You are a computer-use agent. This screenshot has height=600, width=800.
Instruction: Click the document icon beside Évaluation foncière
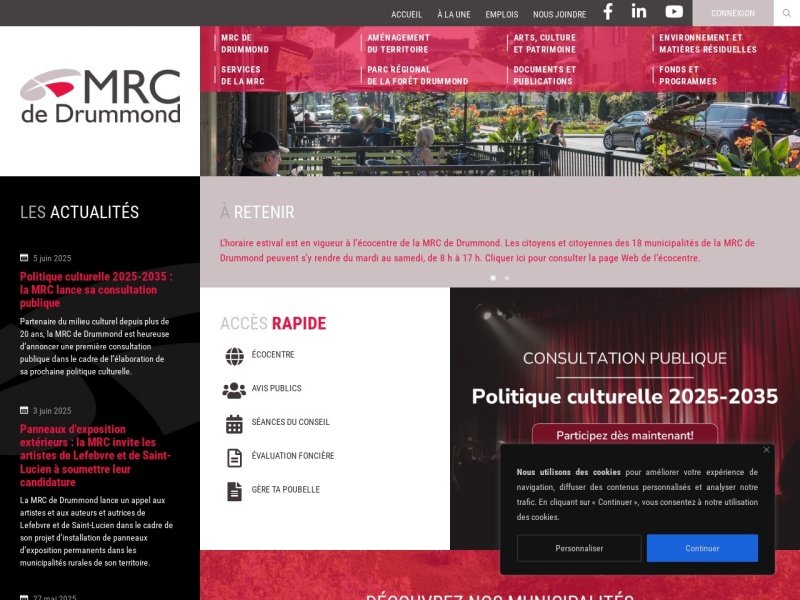coord(234,458)
